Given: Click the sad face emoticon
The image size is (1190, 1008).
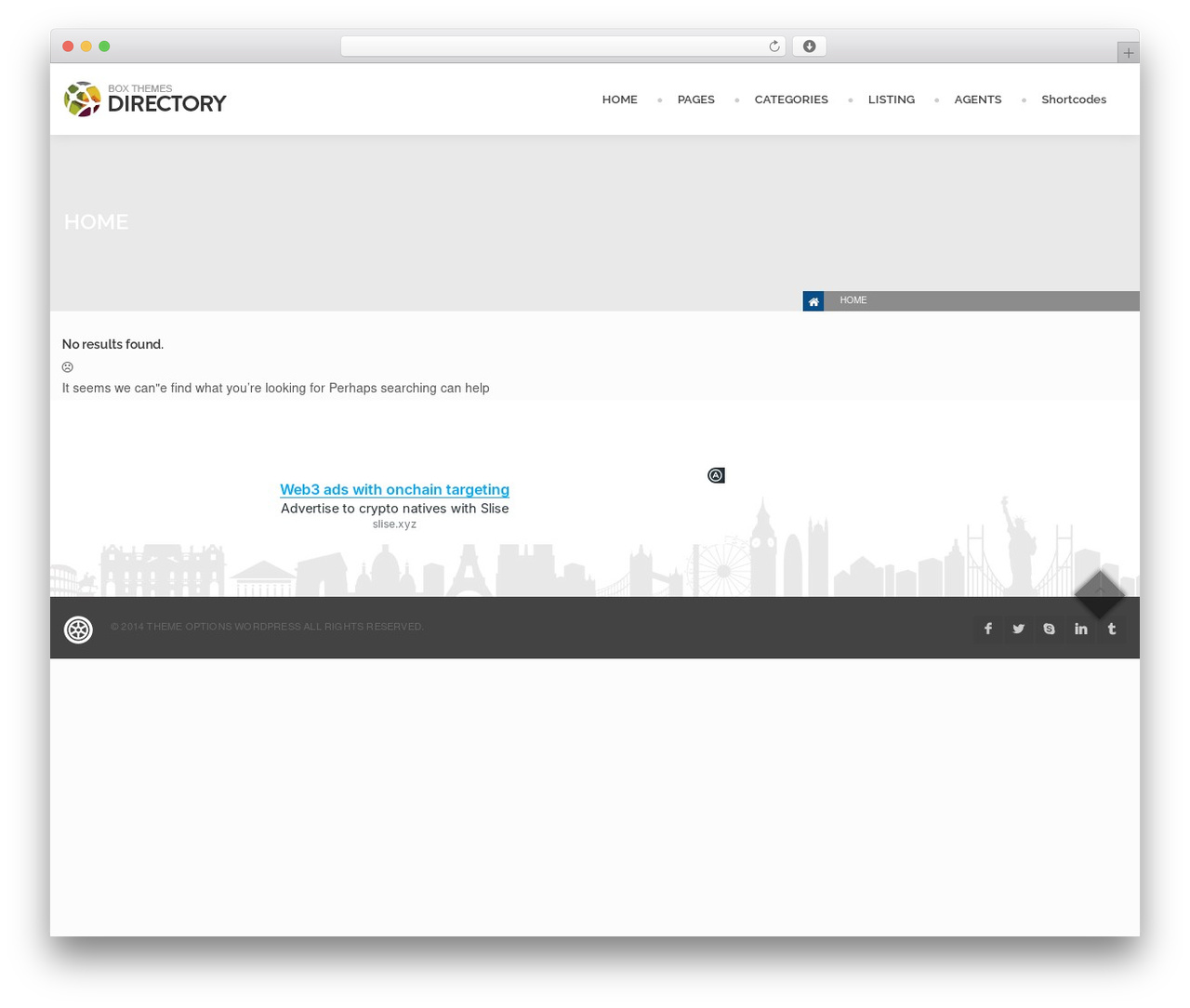Looking at the screenshot, I should click(68, 367).
